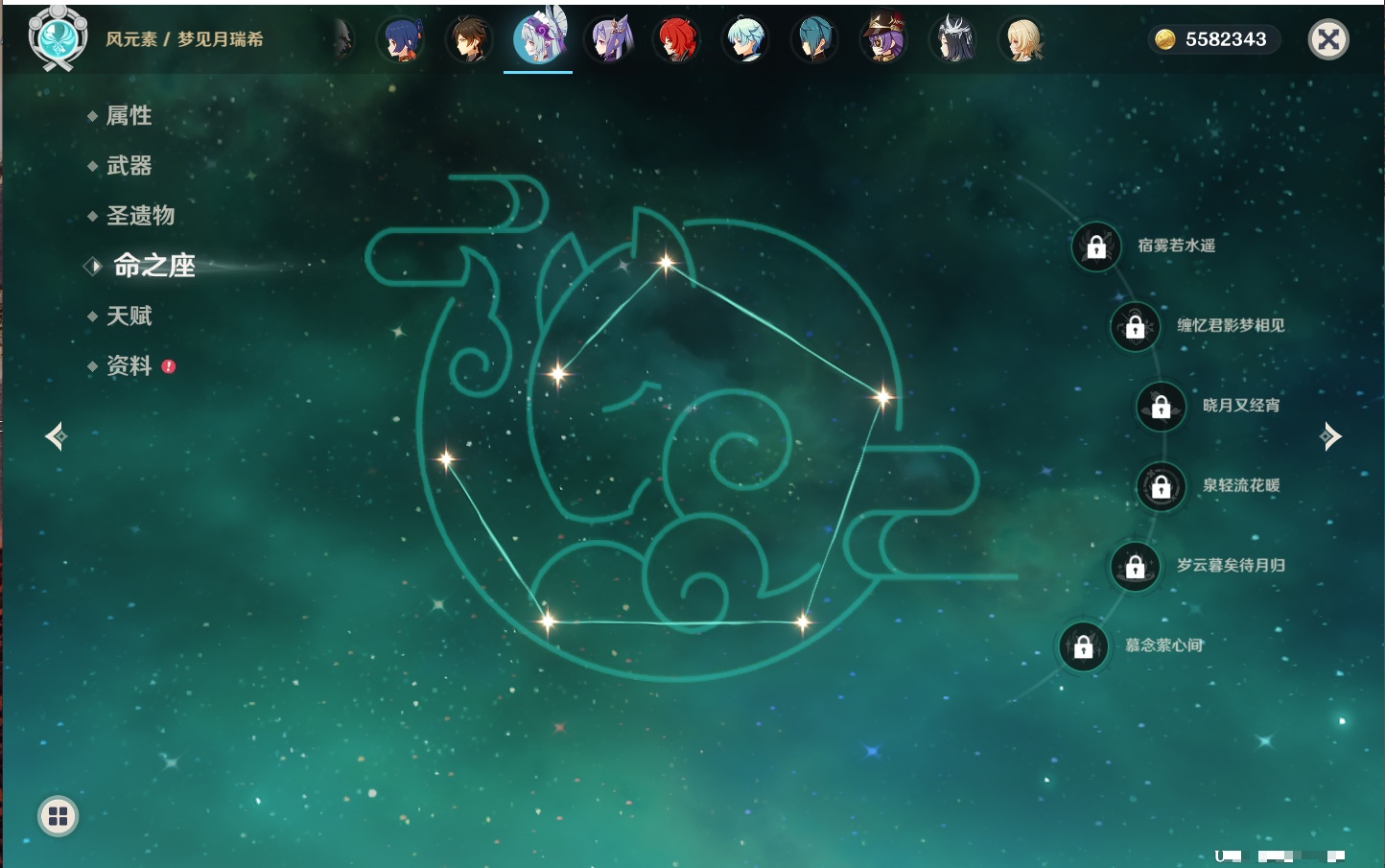This screenshot has height=868, width=1385.
Task: Open the locked constellation 宿雾若水遥
Action: pyautogui.click(x=1096, y=246)
